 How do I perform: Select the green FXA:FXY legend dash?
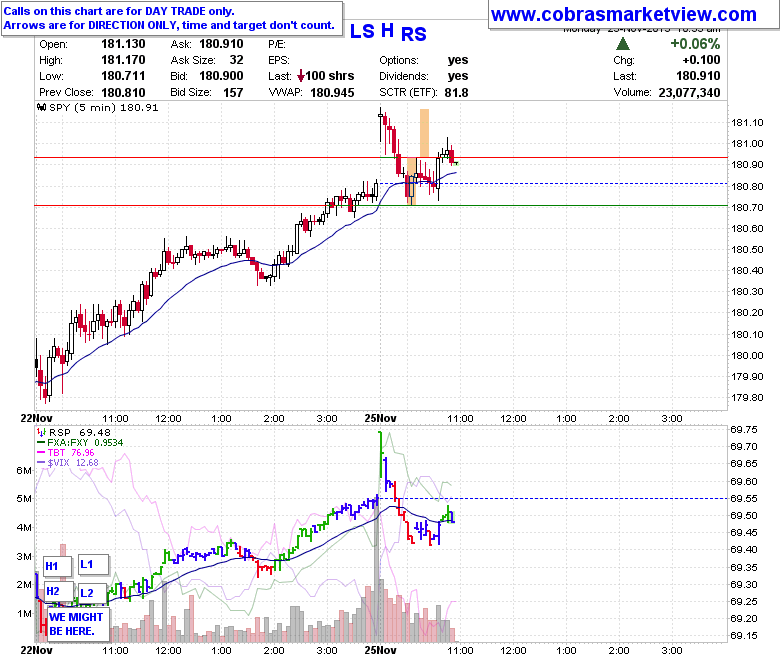[41, 443]
